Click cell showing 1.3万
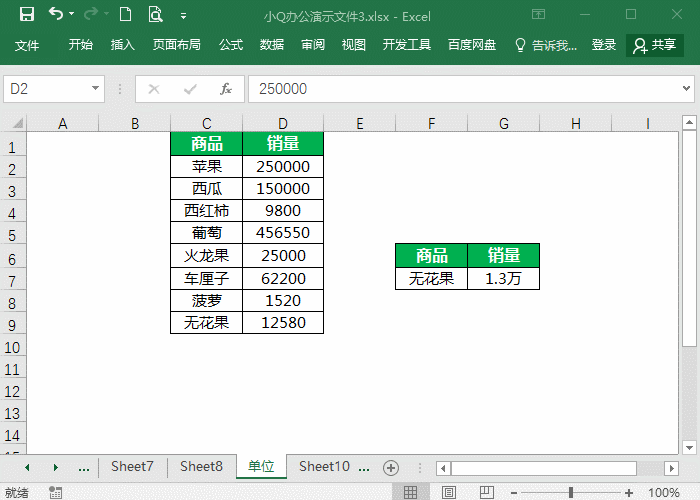 pos(504,279)
